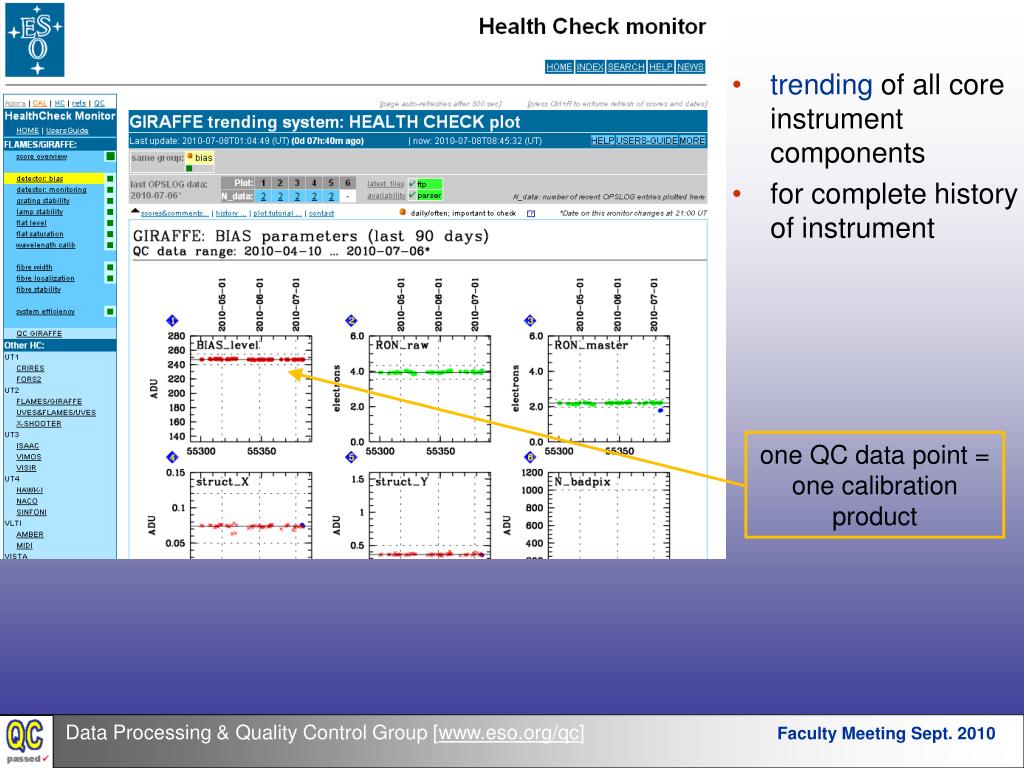Open N_data link under plot 2

click(280, 197)
